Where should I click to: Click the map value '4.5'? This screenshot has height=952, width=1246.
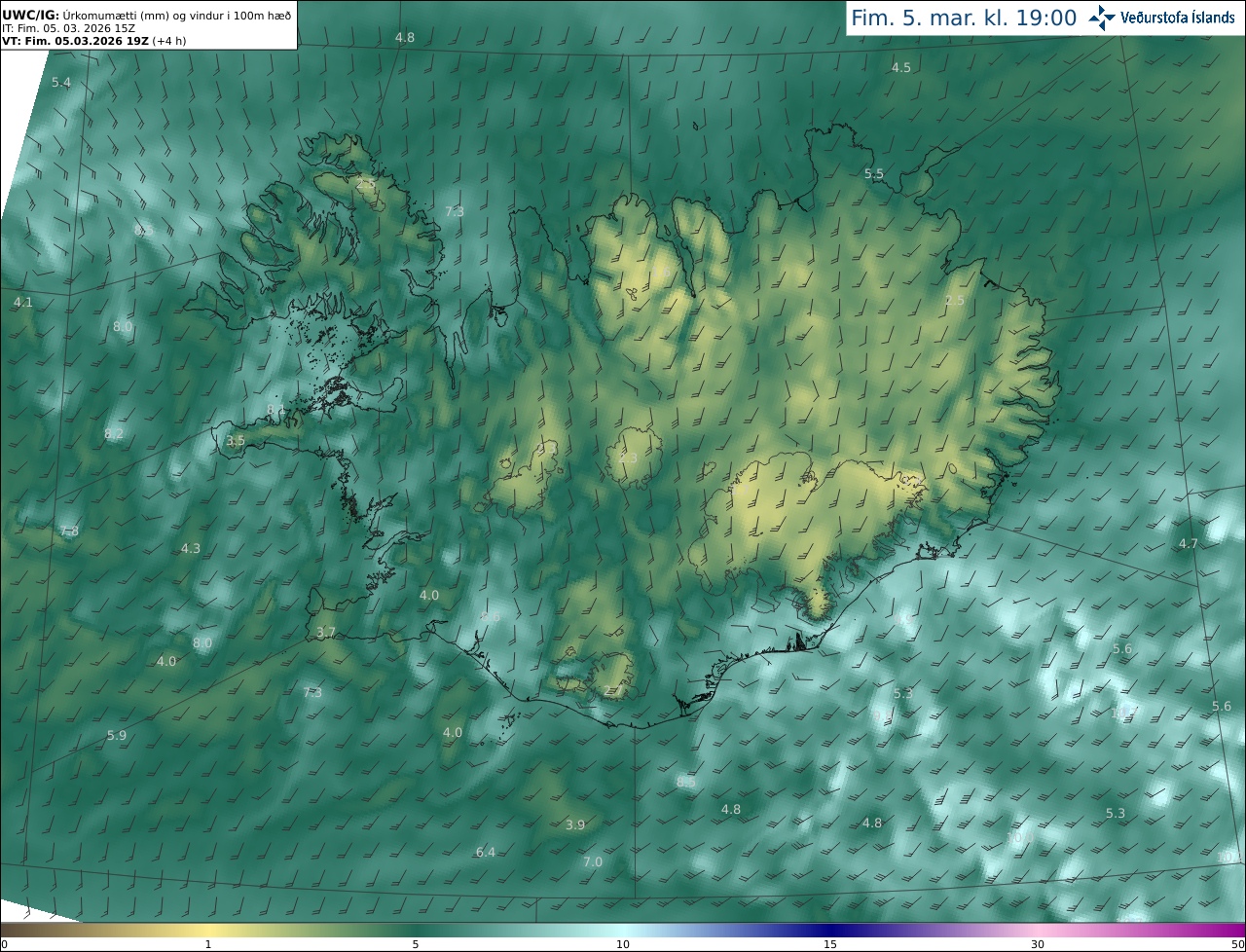point(901,67)
